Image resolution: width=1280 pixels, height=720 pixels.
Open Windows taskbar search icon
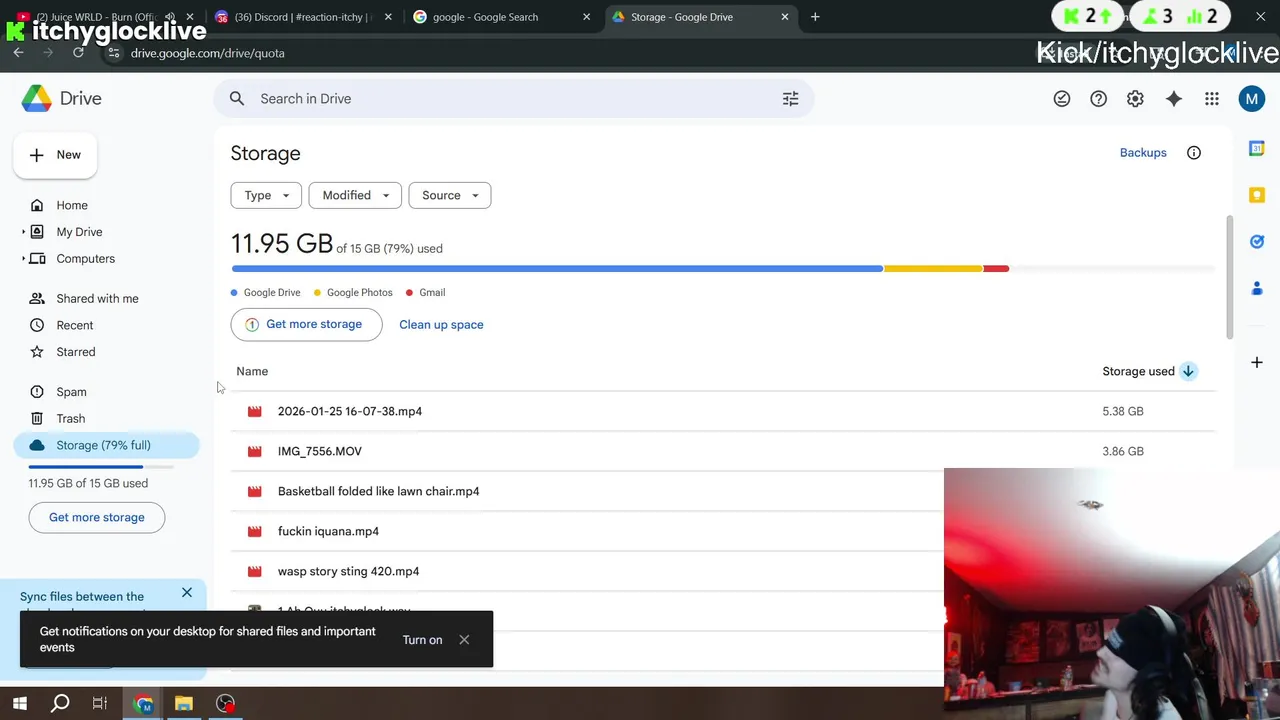click(60, 703)
